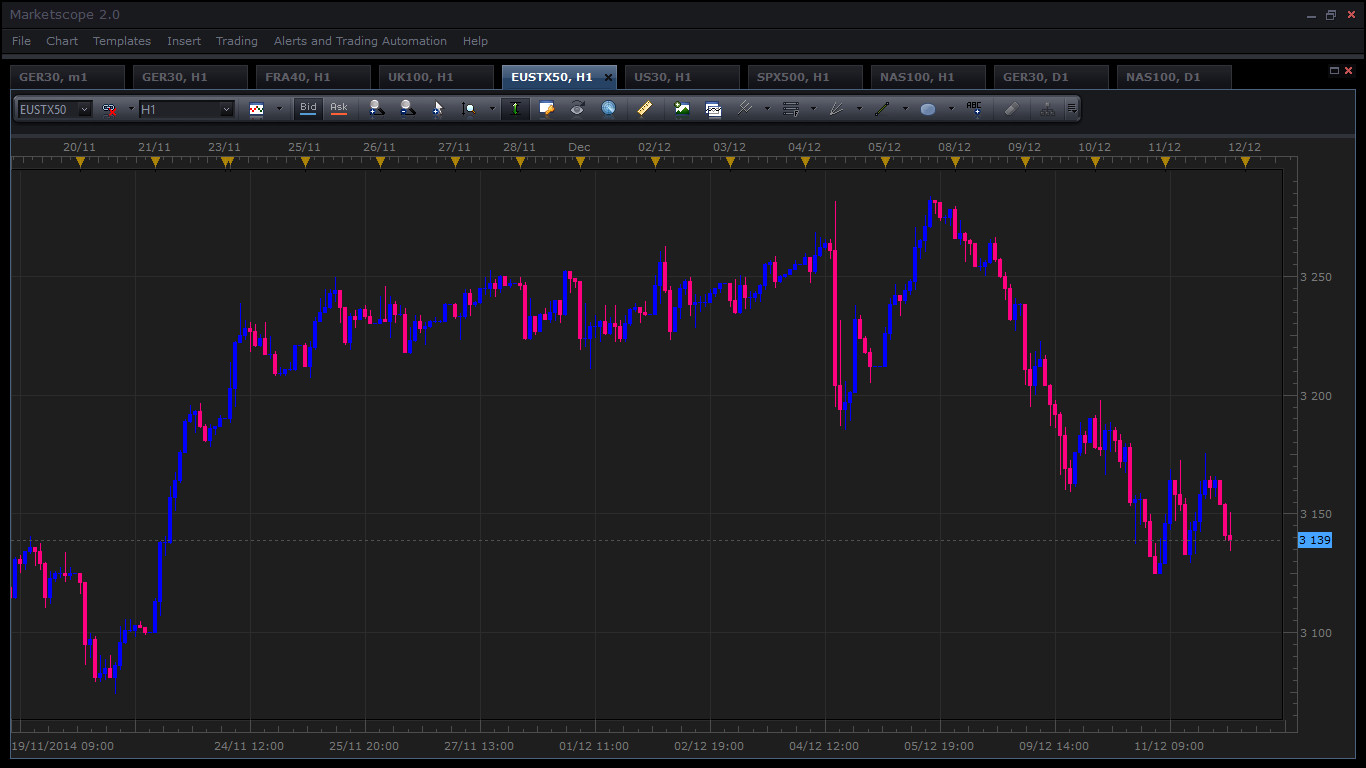This screenshot has width=1366, height=768.
Task: Click the add note icon
Action: click(x=546, y=108)
